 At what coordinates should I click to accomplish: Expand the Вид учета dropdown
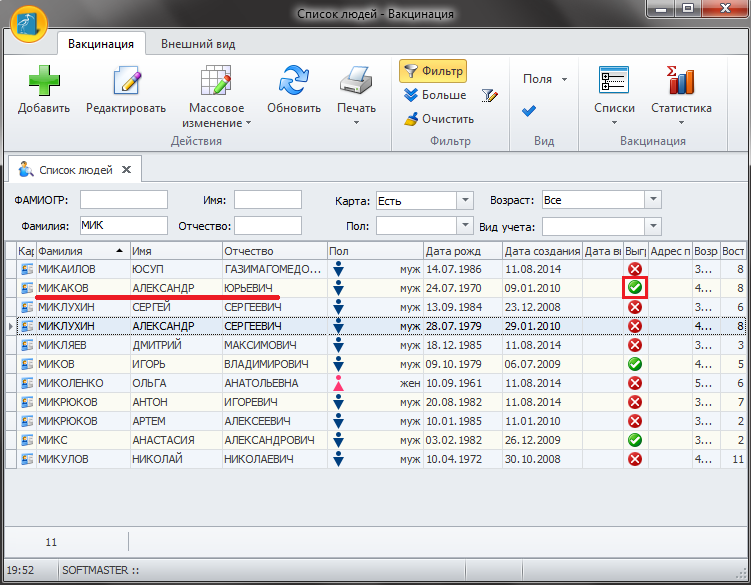(x=651, y=226)
